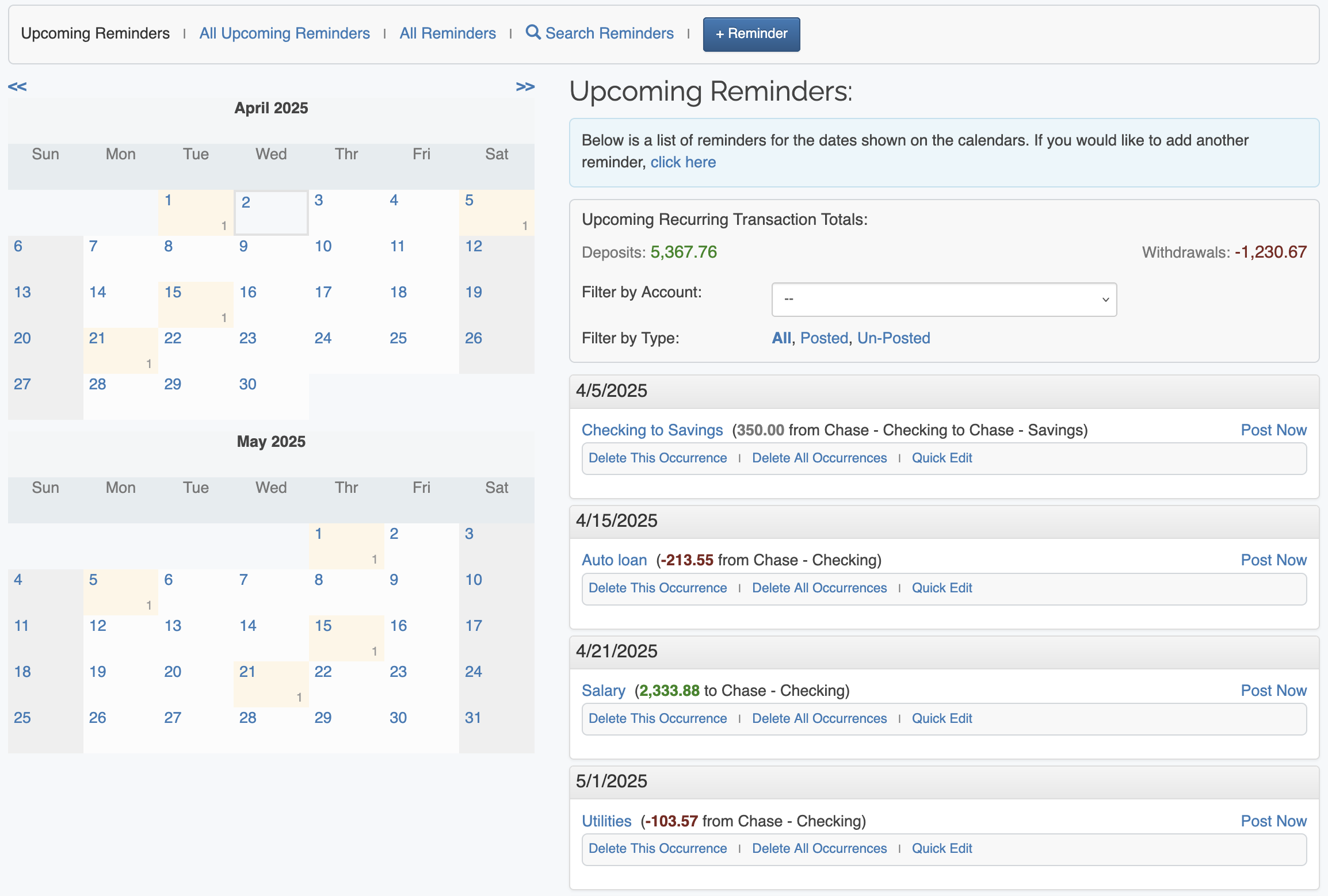Viewport: 1328px width, 896px height.
Task: Click the 'click here' add reminder link
Action: click(x=683, y=162)
